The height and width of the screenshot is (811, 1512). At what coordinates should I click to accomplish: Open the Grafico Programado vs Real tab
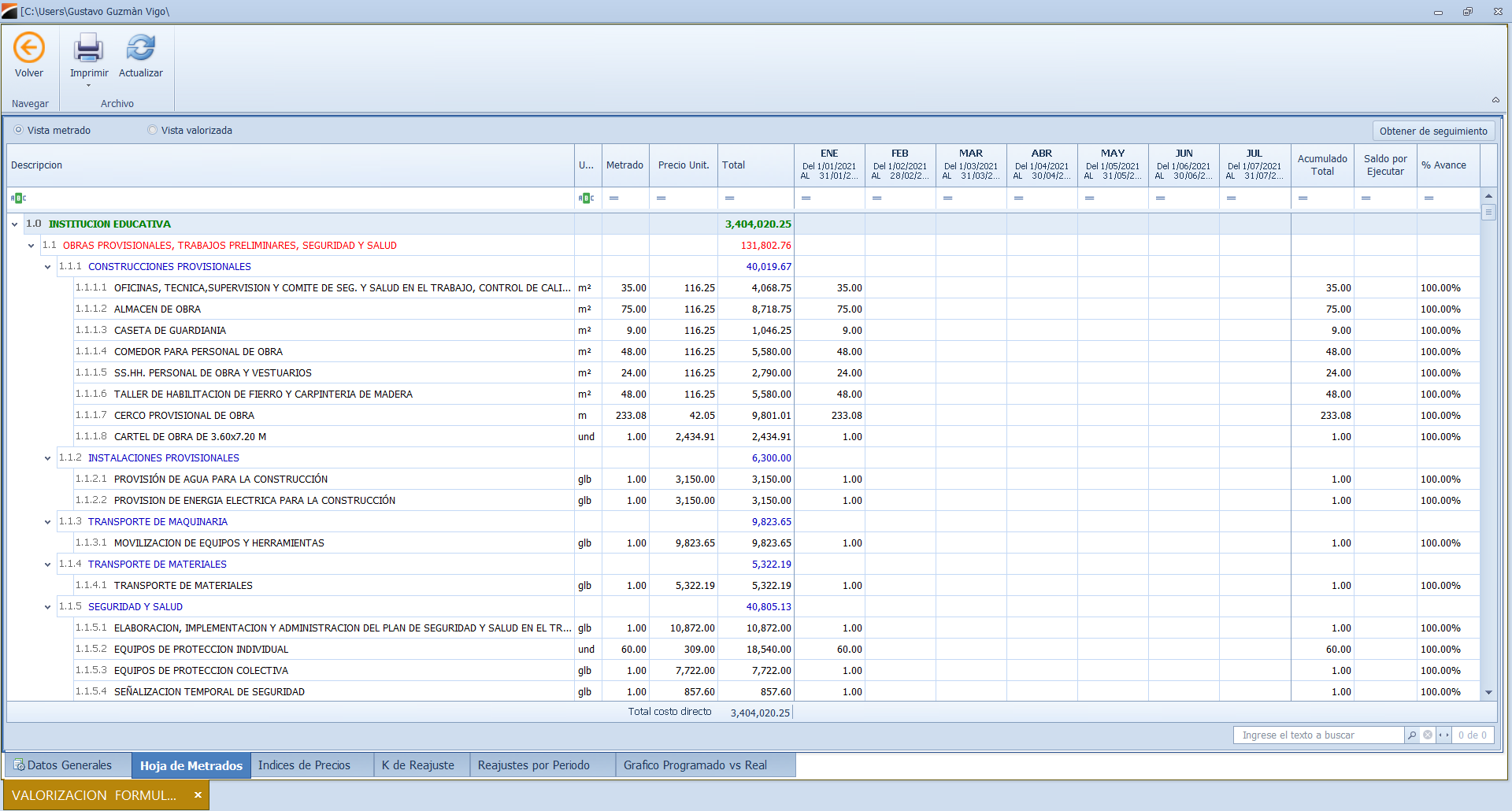tap(695, 765)
